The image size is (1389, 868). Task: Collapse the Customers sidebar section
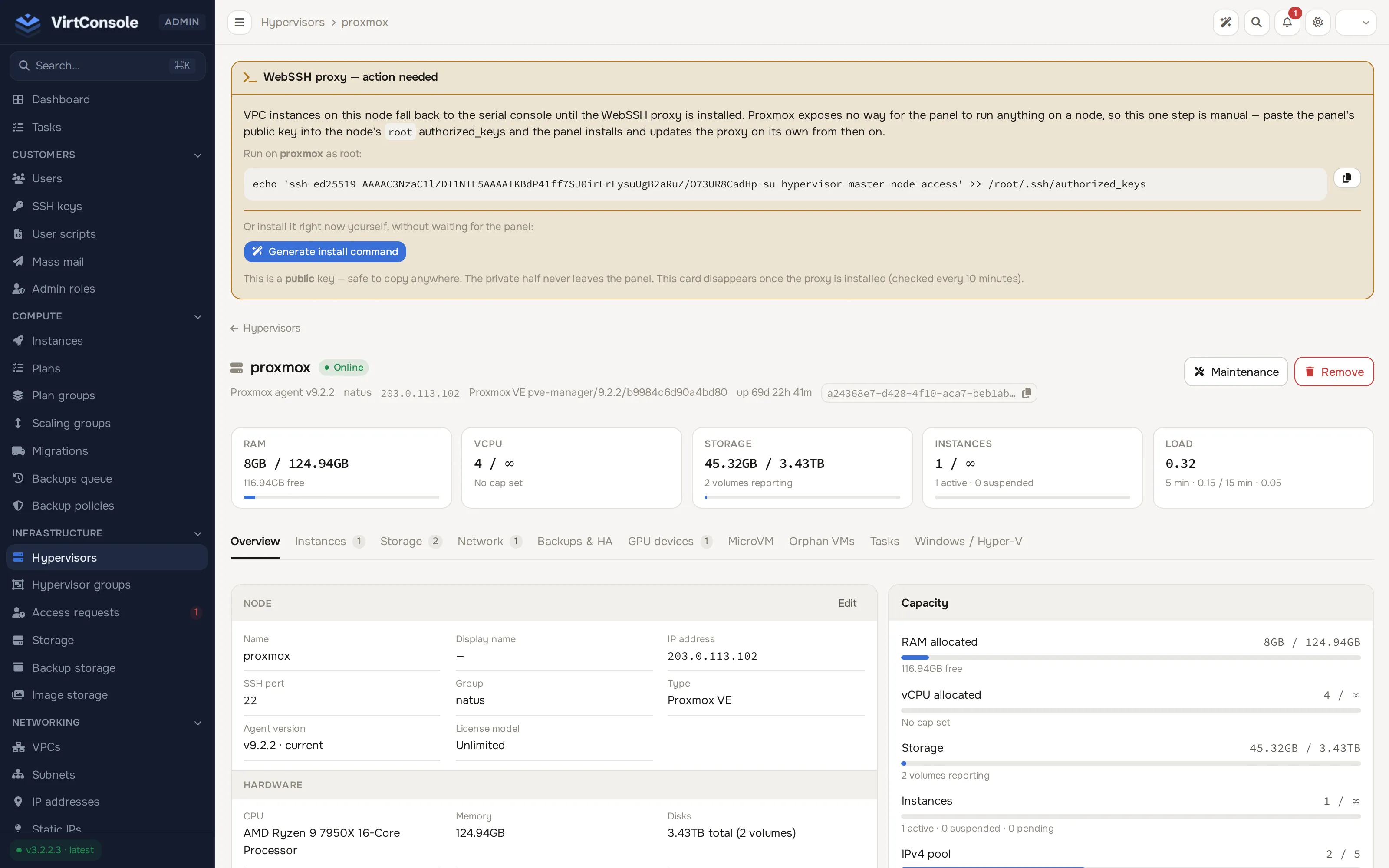pyautogui.click(x=198, y=155)
